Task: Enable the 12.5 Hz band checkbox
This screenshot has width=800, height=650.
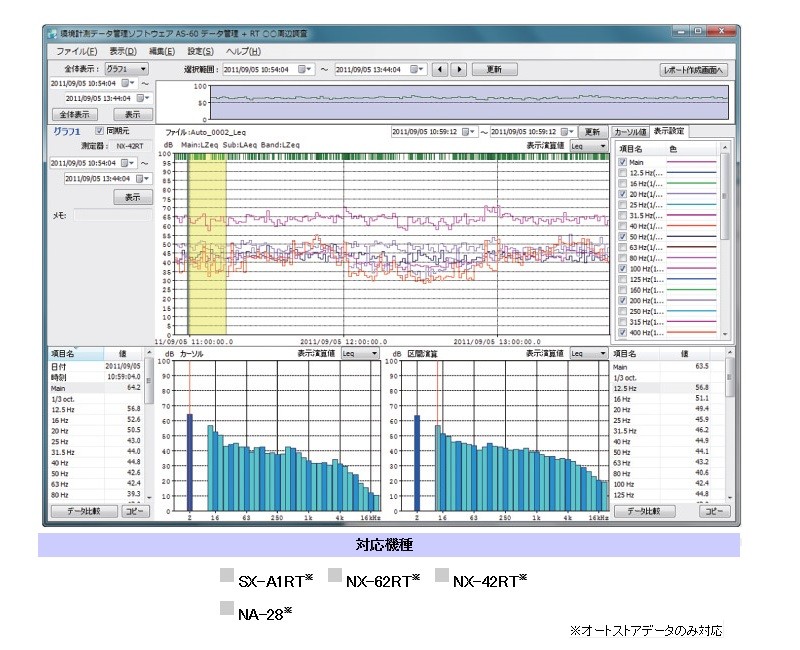Action: 622,172
